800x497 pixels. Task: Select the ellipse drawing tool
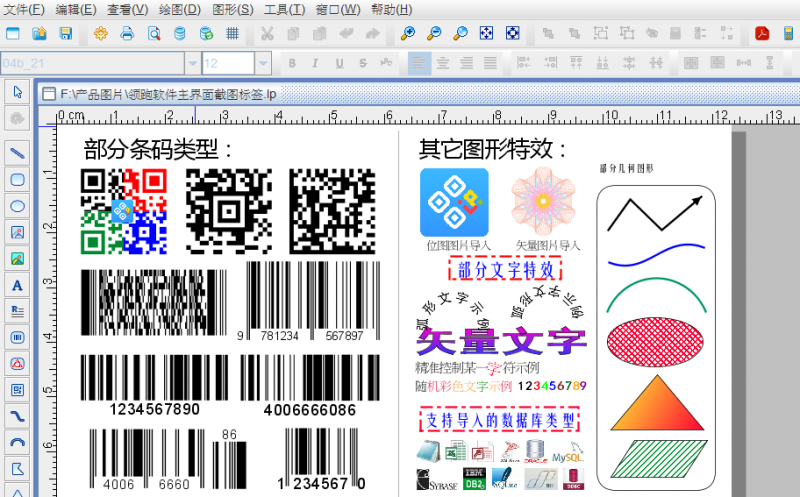17,206
